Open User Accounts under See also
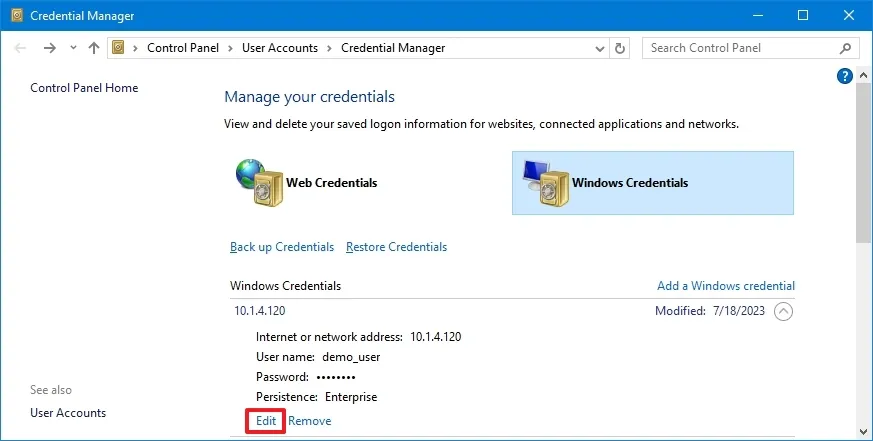This screenshot has height=441, width=873. 68,413
